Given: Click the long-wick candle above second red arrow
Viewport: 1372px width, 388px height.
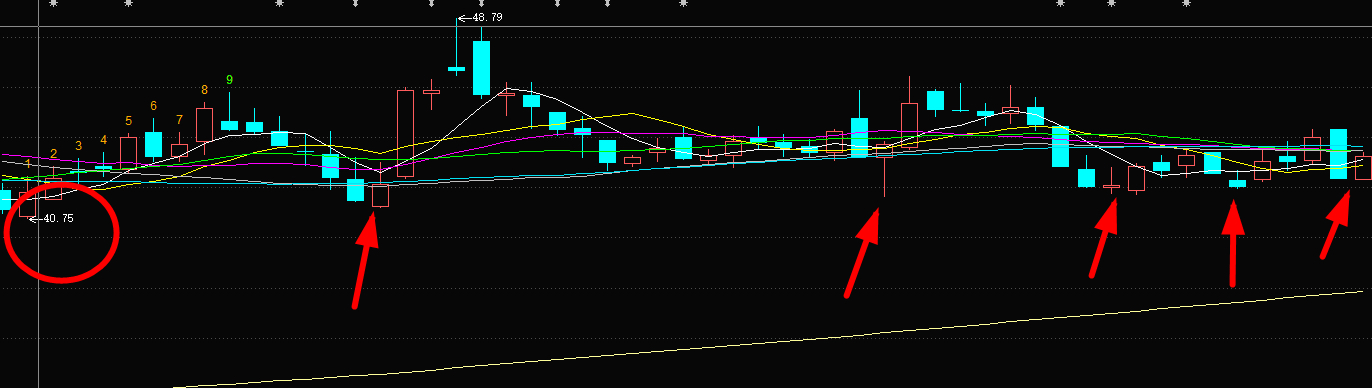Looking at the screenshot, I should [x=884, y=150].
